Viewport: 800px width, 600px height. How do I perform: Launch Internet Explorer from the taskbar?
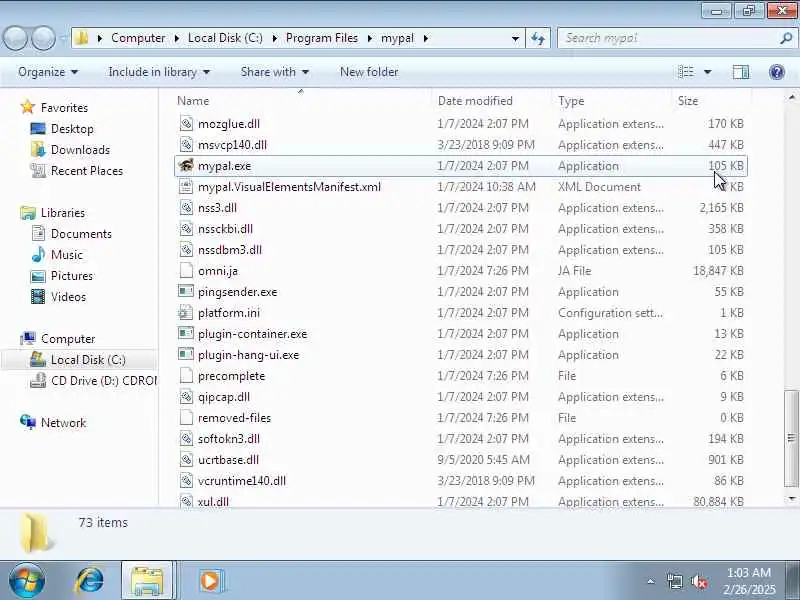(x=90, y=581)
